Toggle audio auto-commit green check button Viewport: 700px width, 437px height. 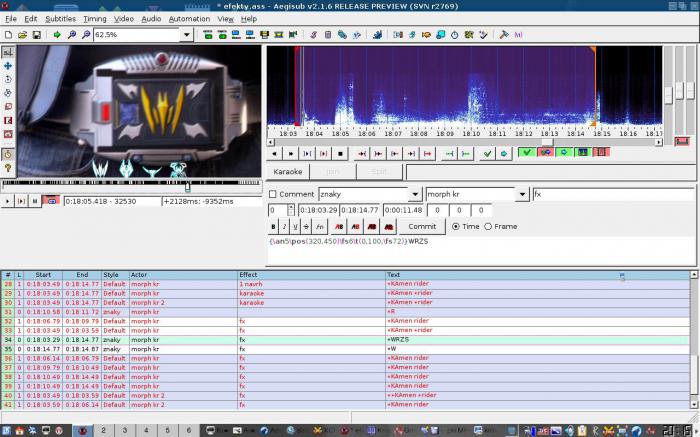[x=527, y=152]
